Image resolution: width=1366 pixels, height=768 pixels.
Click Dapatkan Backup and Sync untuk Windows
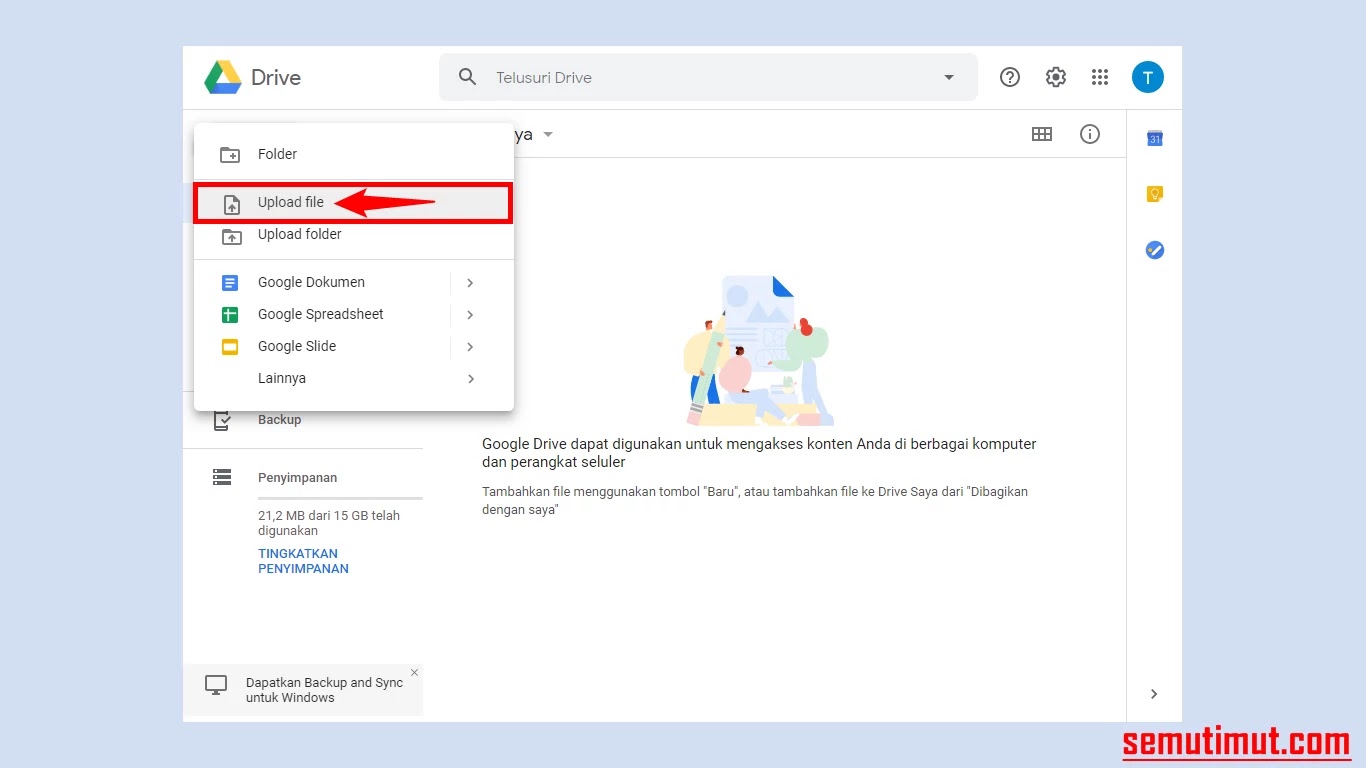(324, 690)
